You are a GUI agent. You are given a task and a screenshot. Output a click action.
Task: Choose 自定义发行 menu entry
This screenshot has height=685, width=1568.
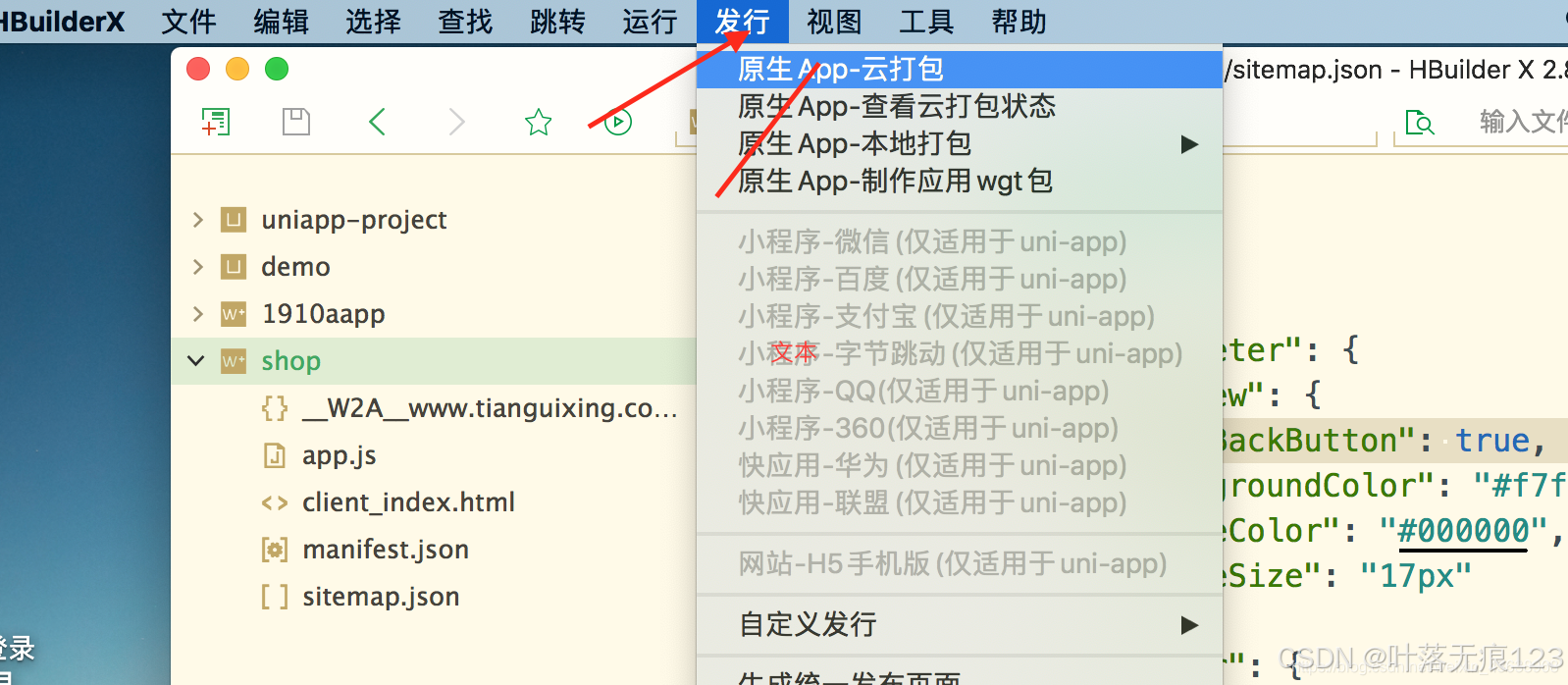960,624
